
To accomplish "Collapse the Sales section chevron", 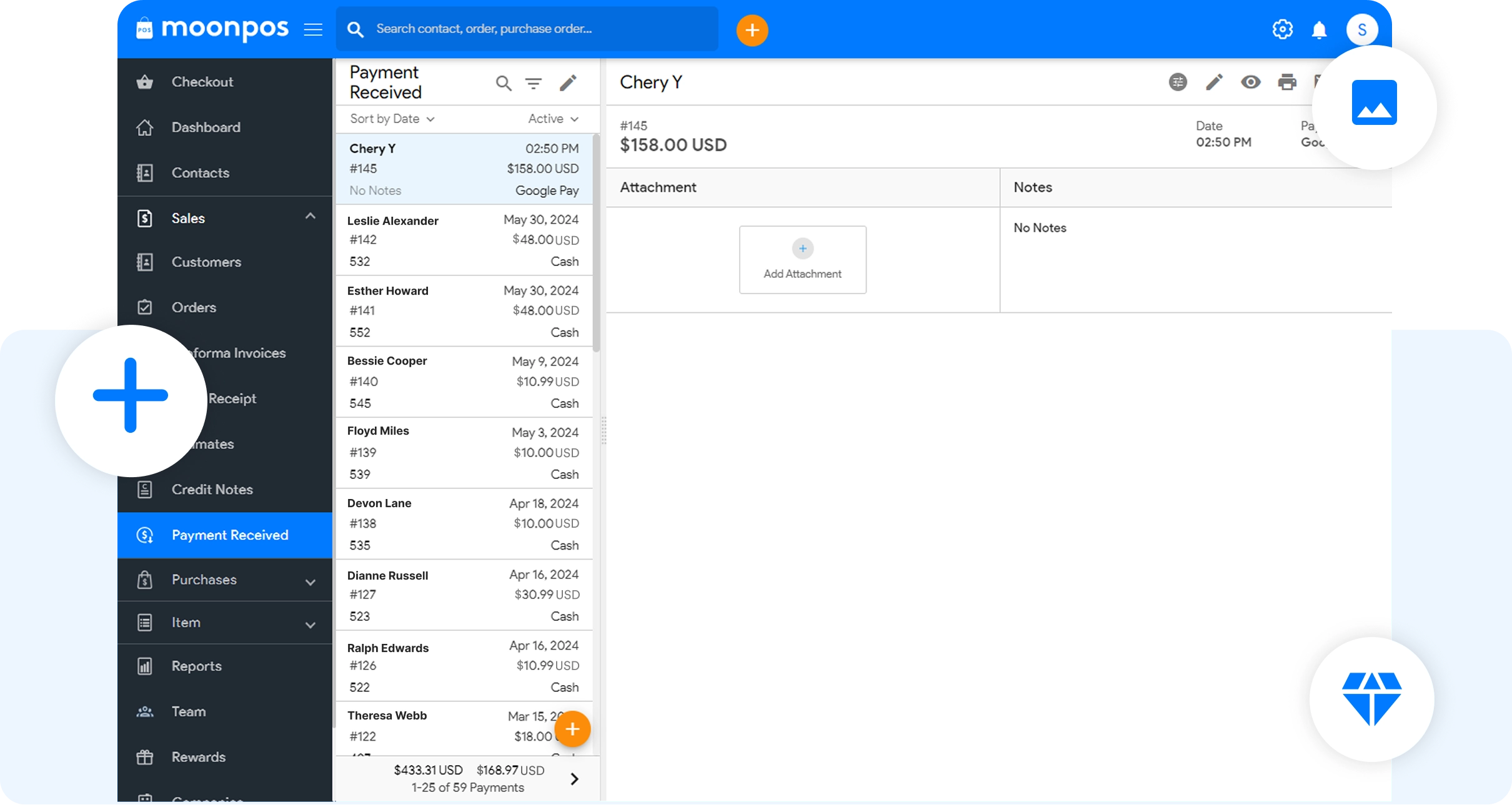I will [311, 217].
